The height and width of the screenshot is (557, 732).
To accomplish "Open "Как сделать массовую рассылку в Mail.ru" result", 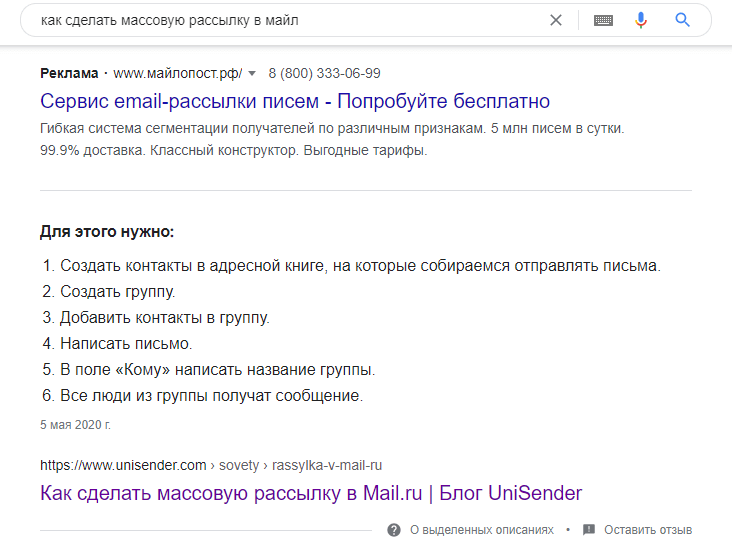I will [311, 493].
